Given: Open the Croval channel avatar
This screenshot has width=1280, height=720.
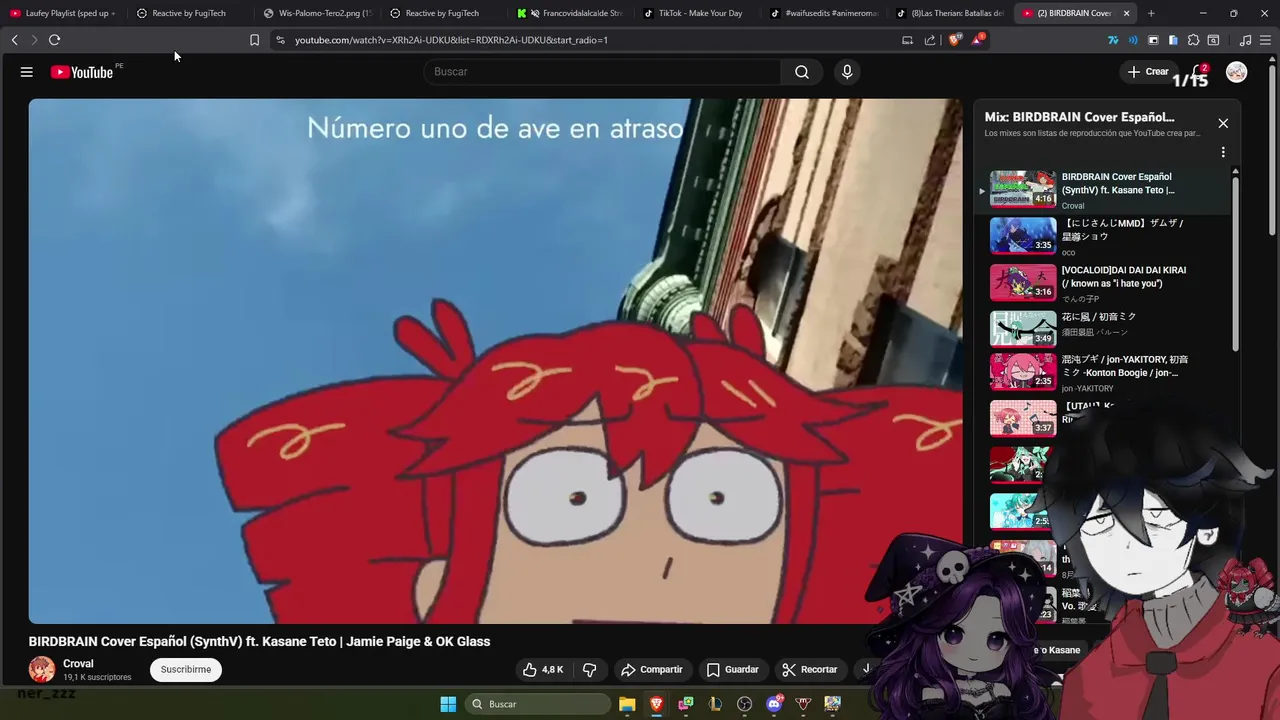Looking at the screenshot, I should (x=42, y=669).
